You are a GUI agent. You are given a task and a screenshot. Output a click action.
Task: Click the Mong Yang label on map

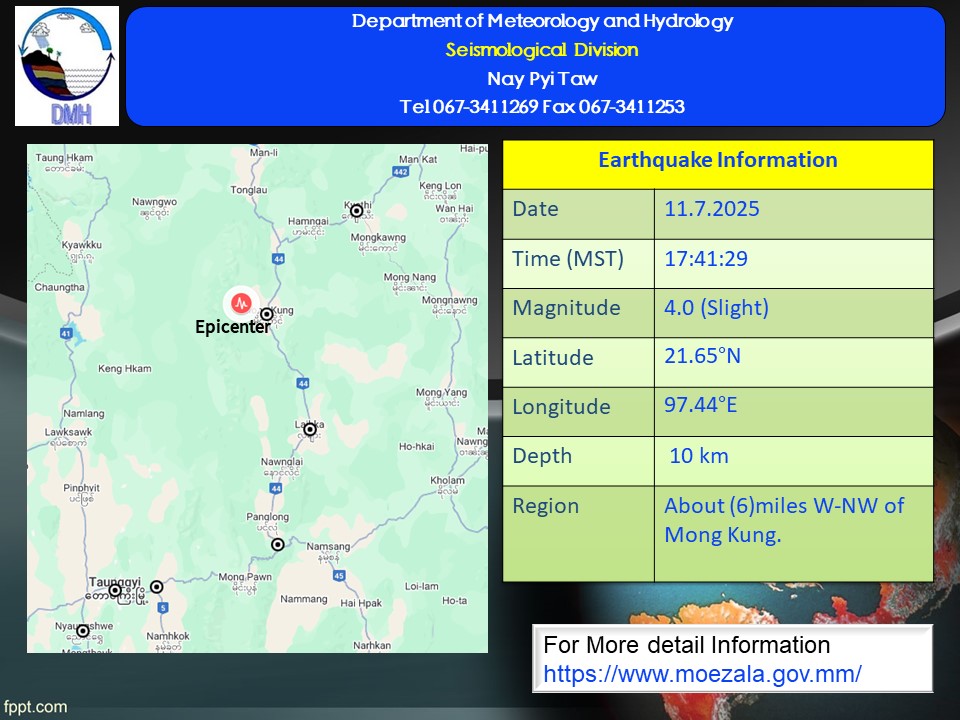[441, 392]
